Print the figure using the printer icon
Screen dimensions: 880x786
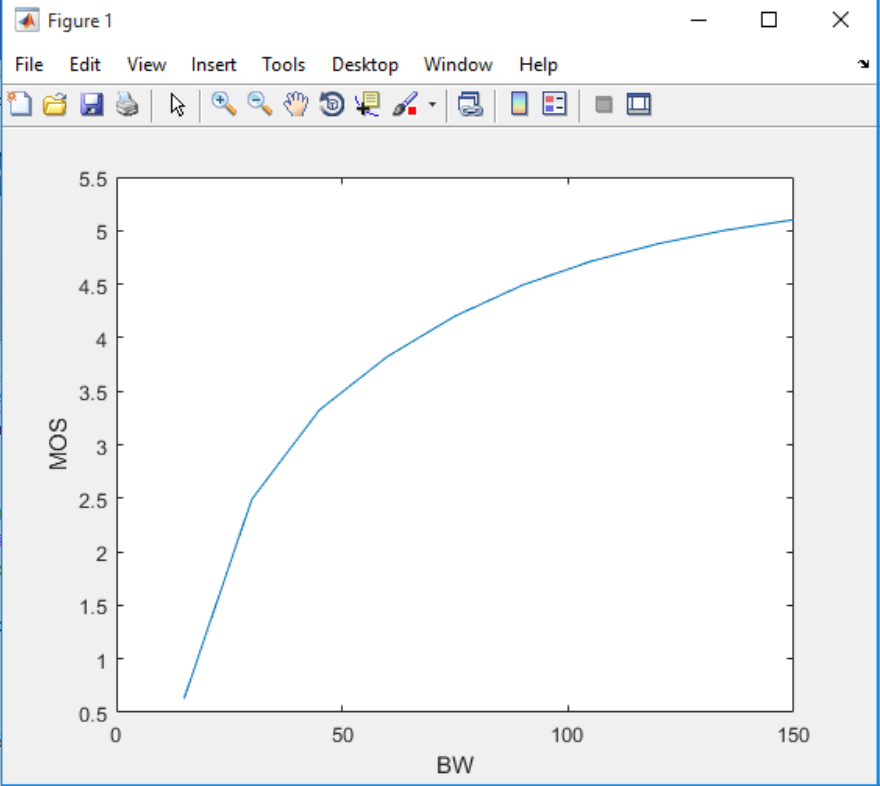click(x=127, y=104)
